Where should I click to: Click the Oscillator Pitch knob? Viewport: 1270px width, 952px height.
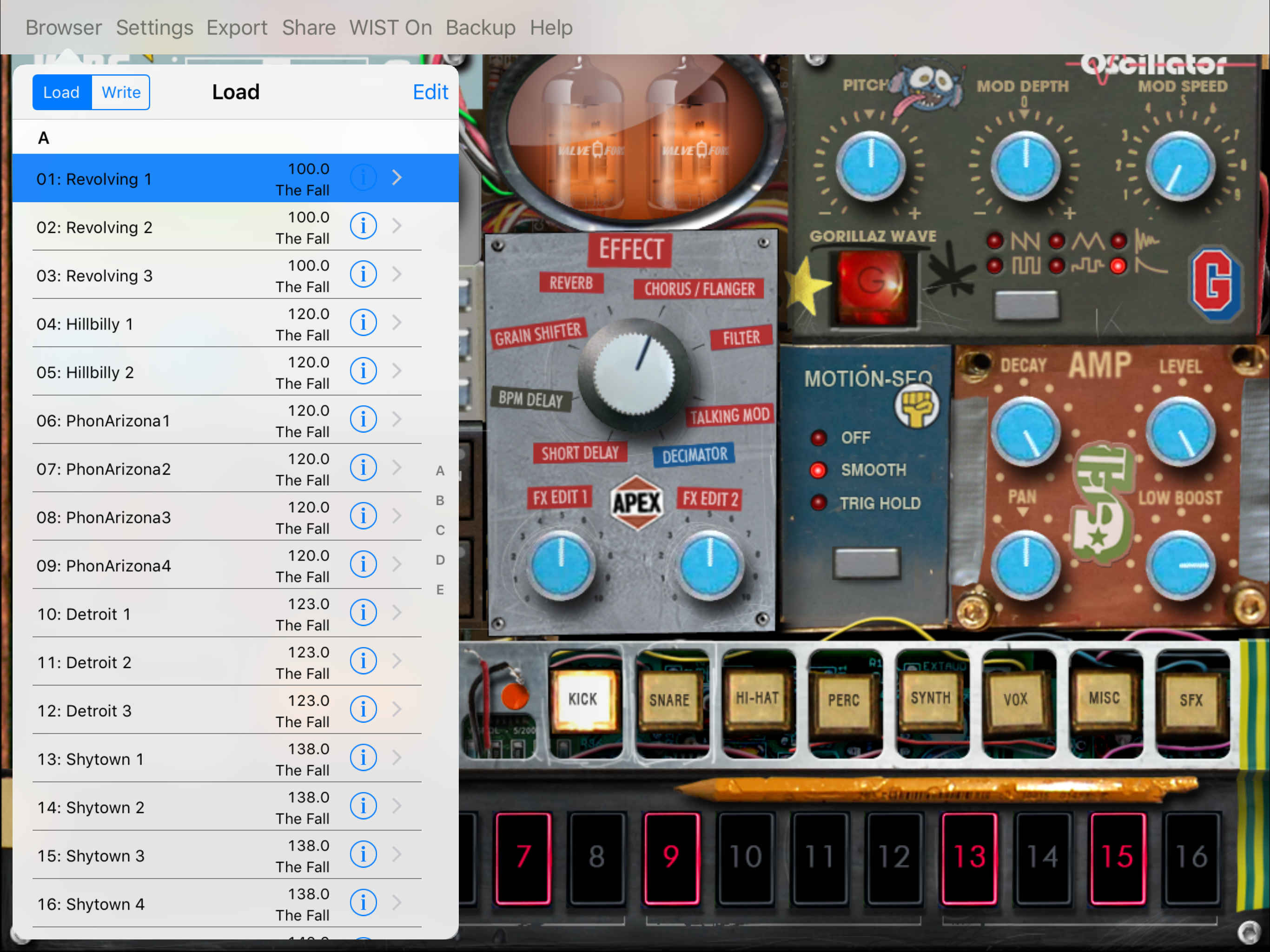pyautogui.click(x=870, y=166)
